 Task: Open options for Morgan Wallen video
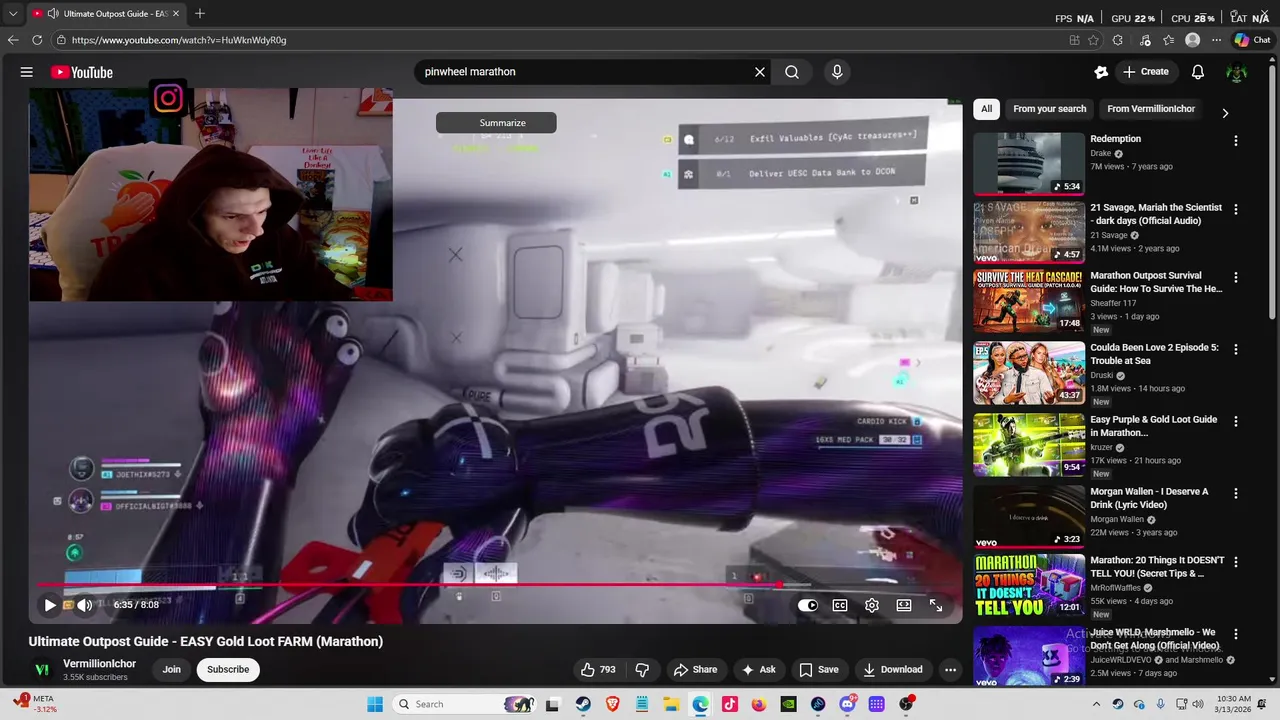[x=1236, y=494]
